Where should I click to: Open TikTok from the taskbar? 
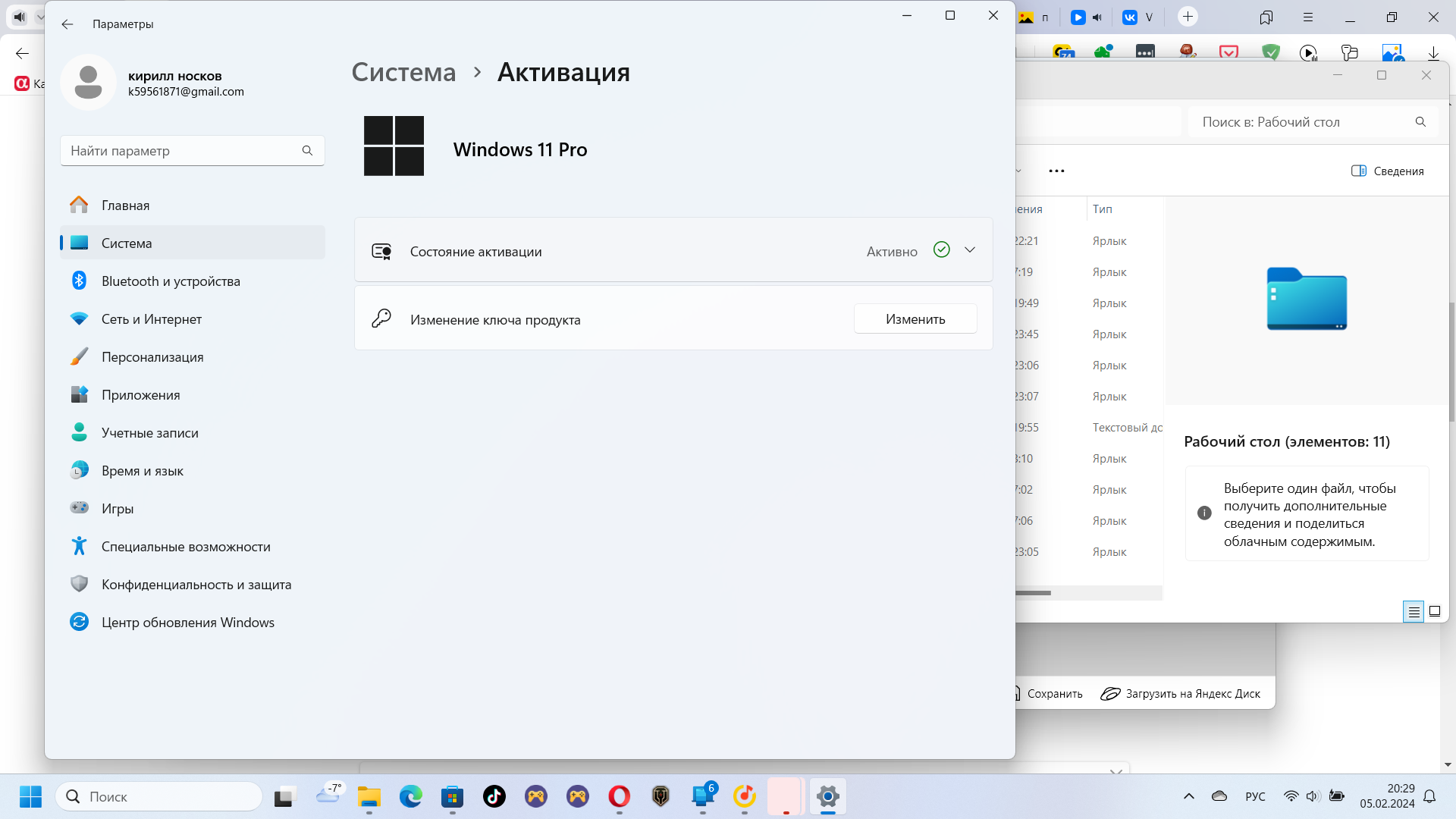click(494, 796)
